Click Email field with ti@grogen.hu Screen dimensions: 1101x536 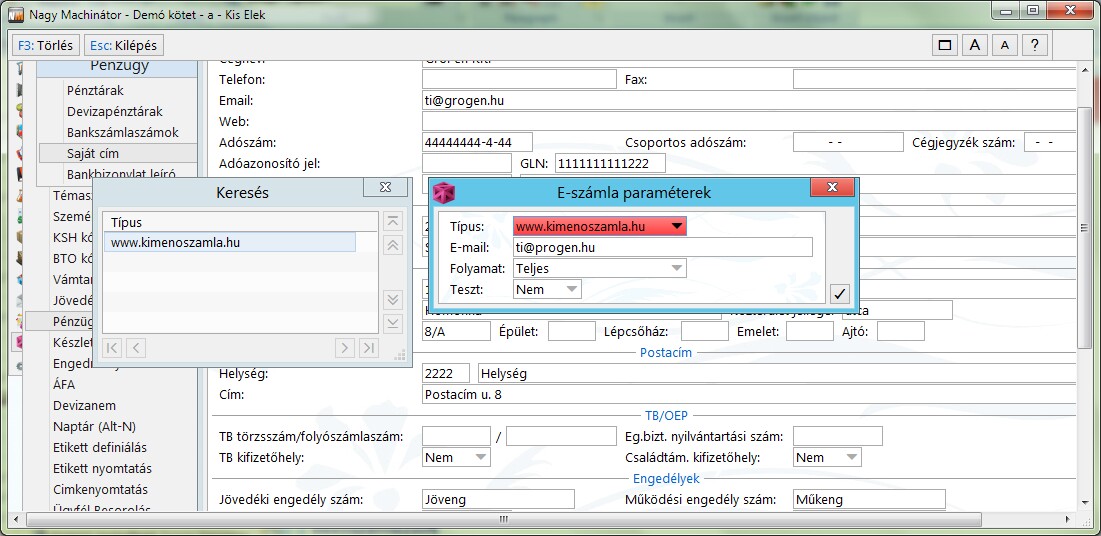749,100
